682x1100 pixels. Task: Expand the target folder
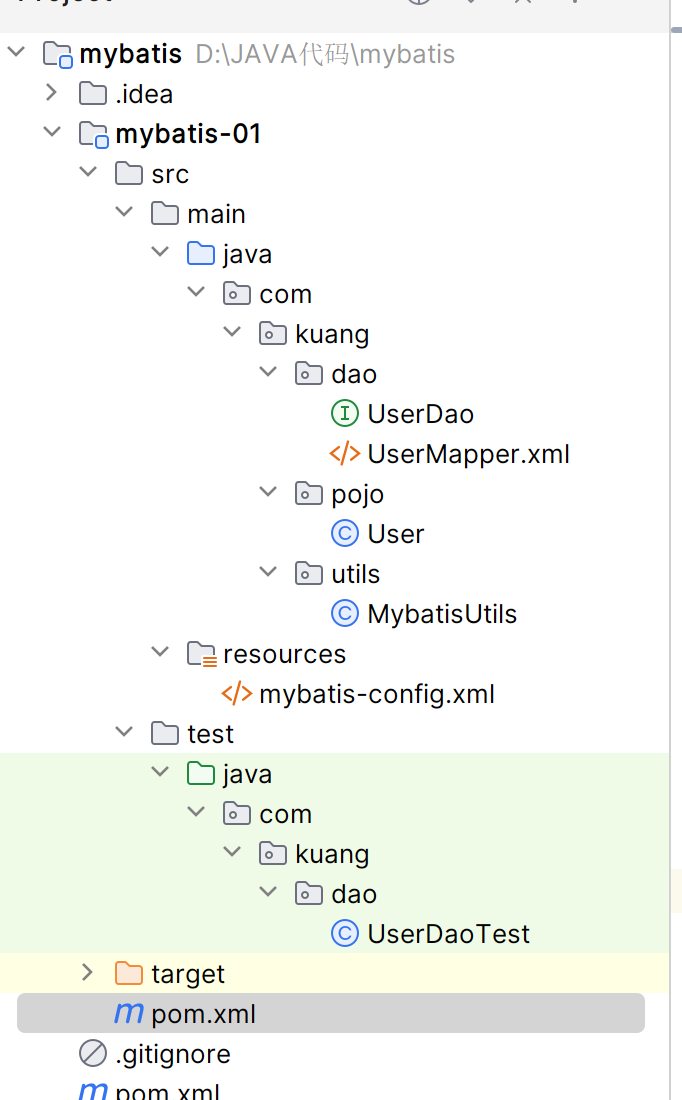(x=88, y=974)
